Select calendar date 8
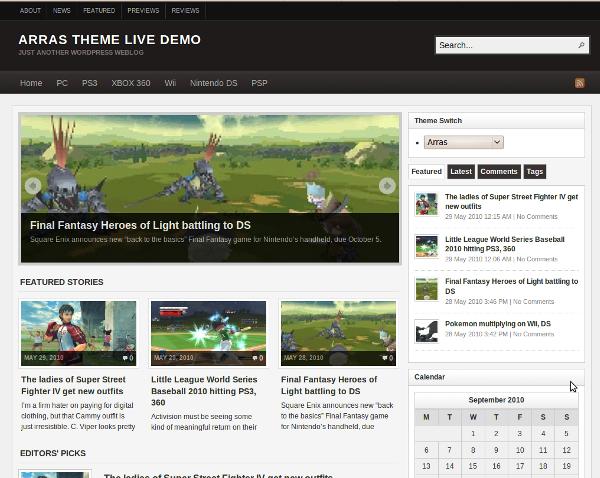This screenshot has height=478, width=600. click(473, 450)
